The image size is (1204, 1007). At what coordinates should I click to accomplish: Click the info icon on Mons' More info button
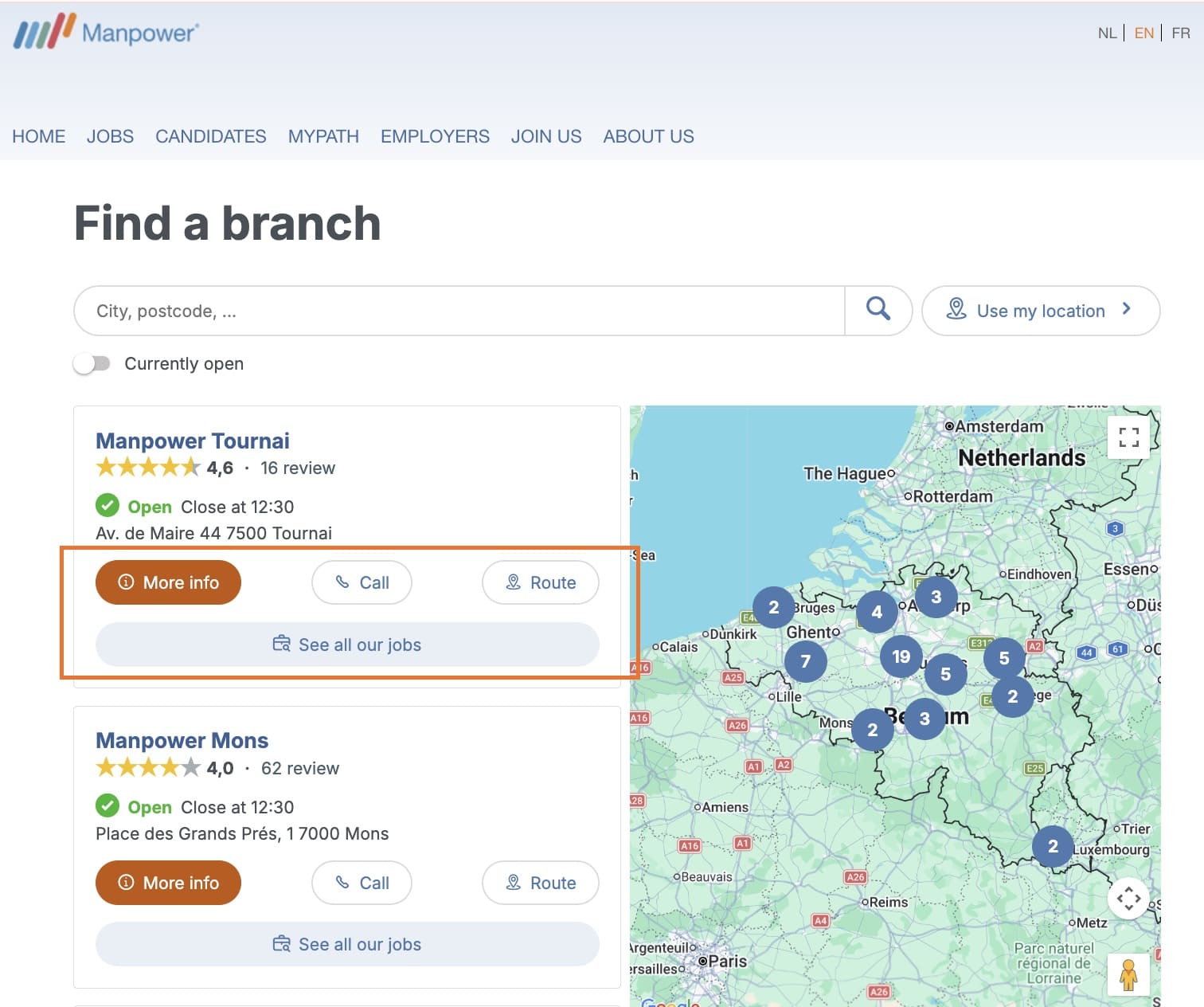pos(127,883)
